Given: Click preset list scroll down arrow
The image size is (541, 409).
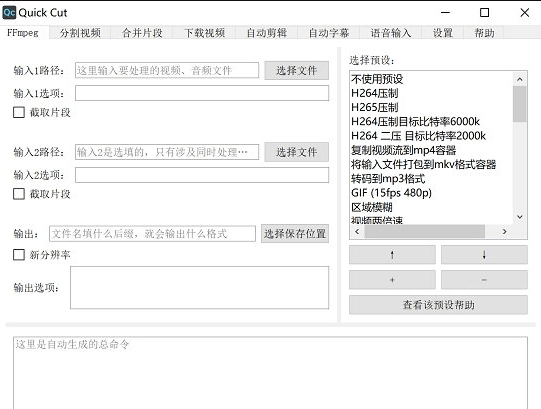Looking at the screenshot, I should tap(520, 217).
